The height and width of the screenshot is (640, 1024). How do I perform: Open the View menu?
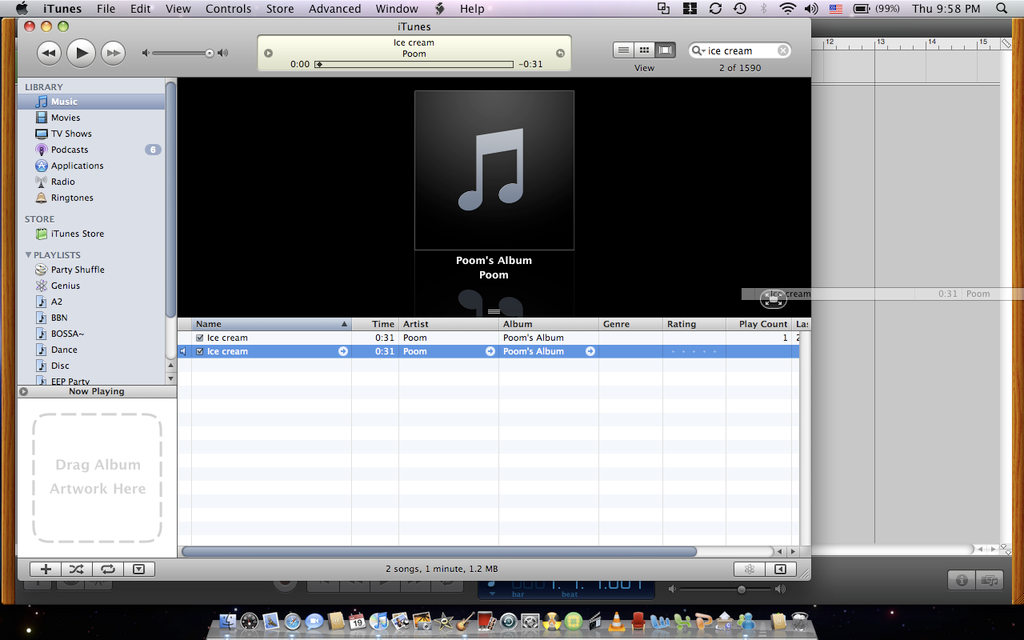pos(178,8)
